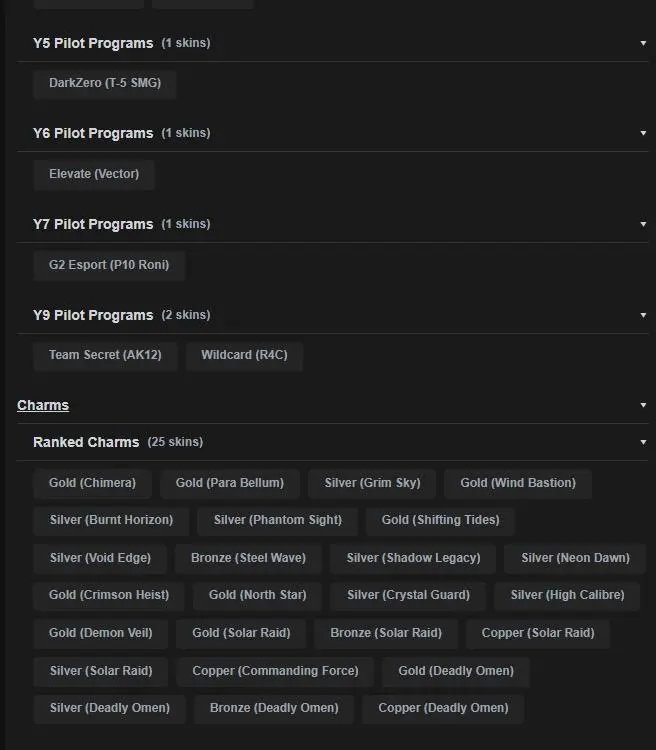Select the Elevate (Vector) skin
The height and width of the screenshot is (750, 656).
coord(94,174)
